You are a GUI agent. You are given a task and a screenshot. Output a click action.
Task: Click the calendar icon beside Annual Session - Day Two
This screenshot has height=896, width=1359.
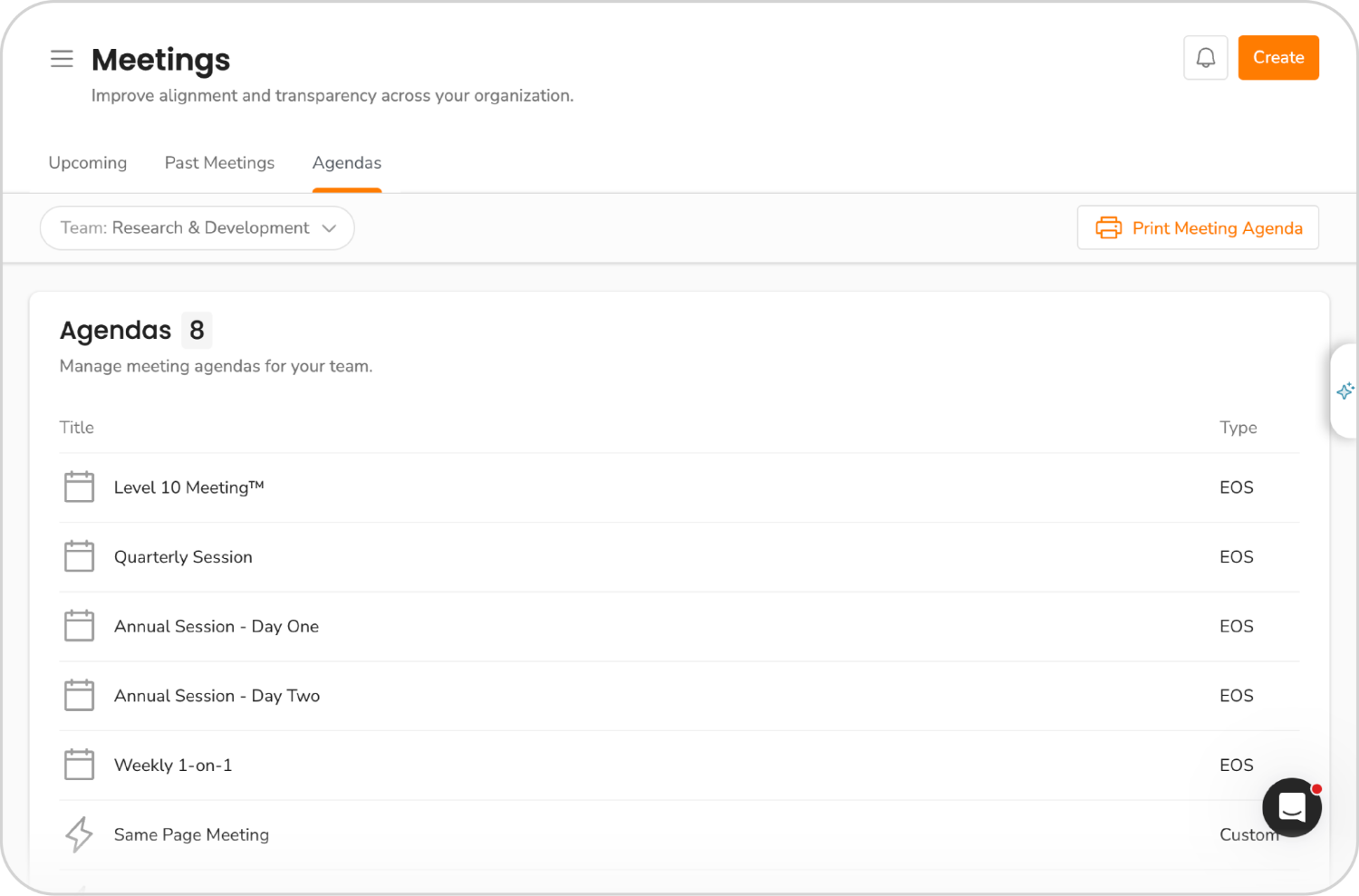tap(79, 694)
